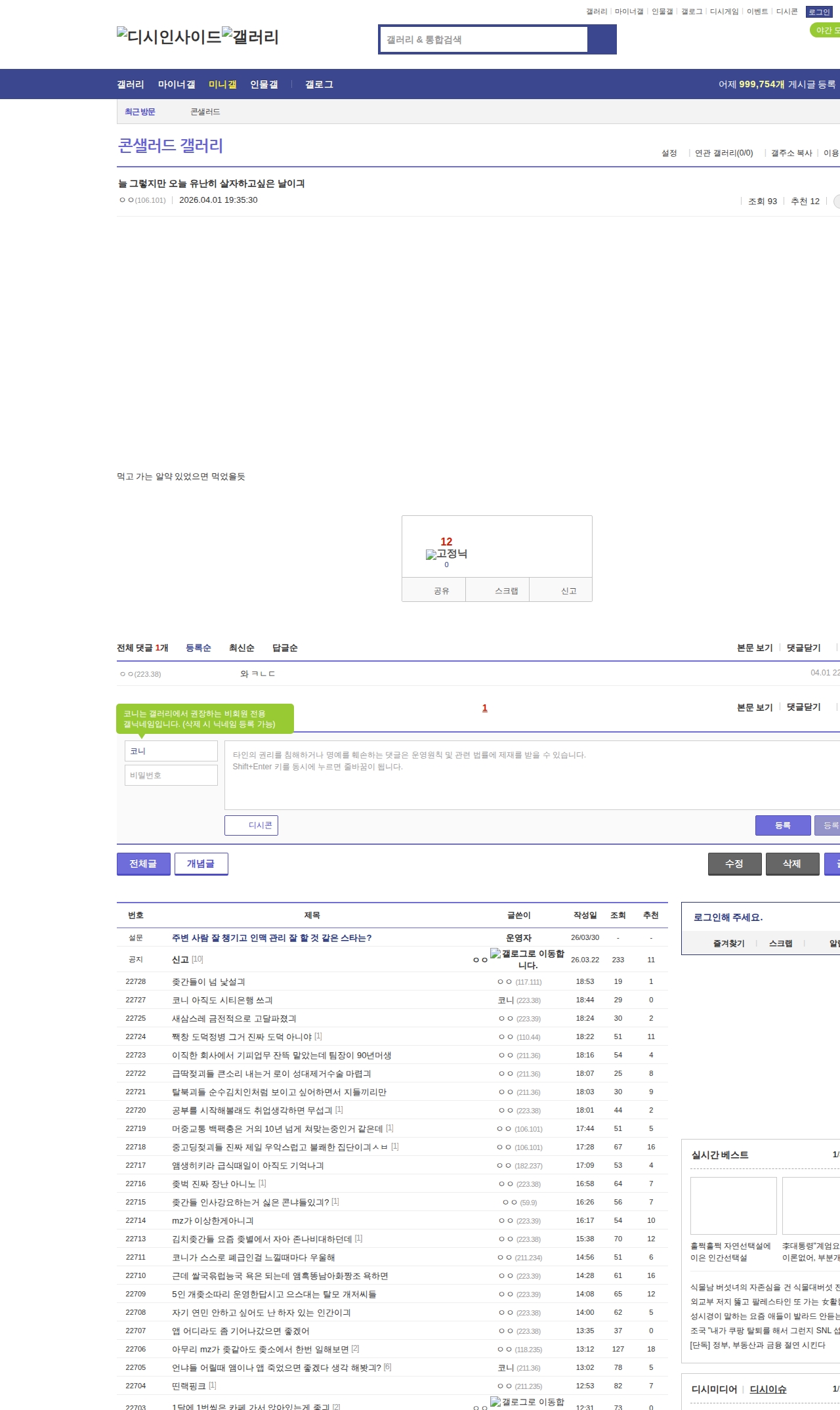Select the 개념글 tab above the post list
840x1410 pixels.
201,864
